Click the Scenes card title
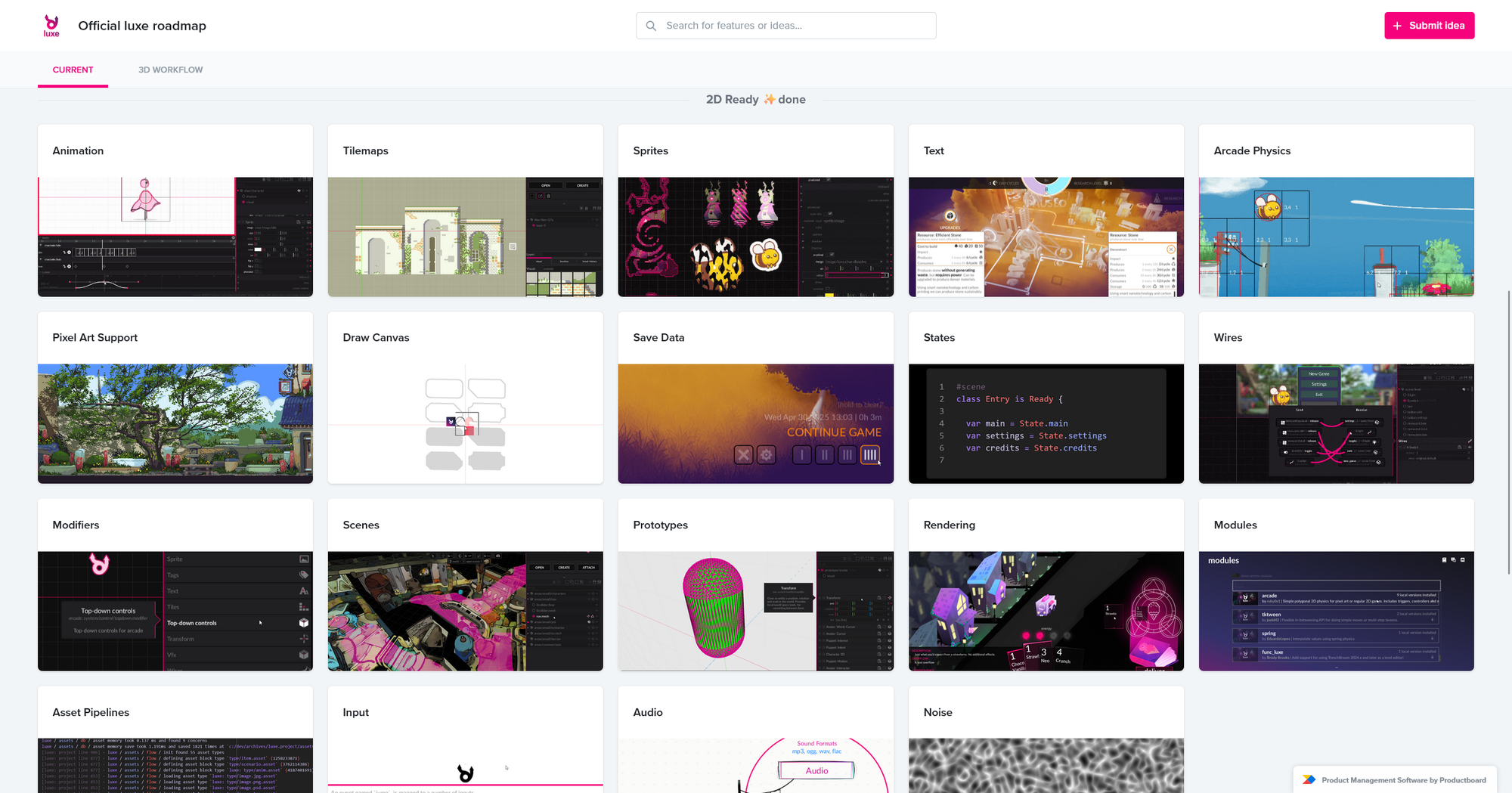The width and height of the screenshot is (1512, 793). tap(361, 525)
